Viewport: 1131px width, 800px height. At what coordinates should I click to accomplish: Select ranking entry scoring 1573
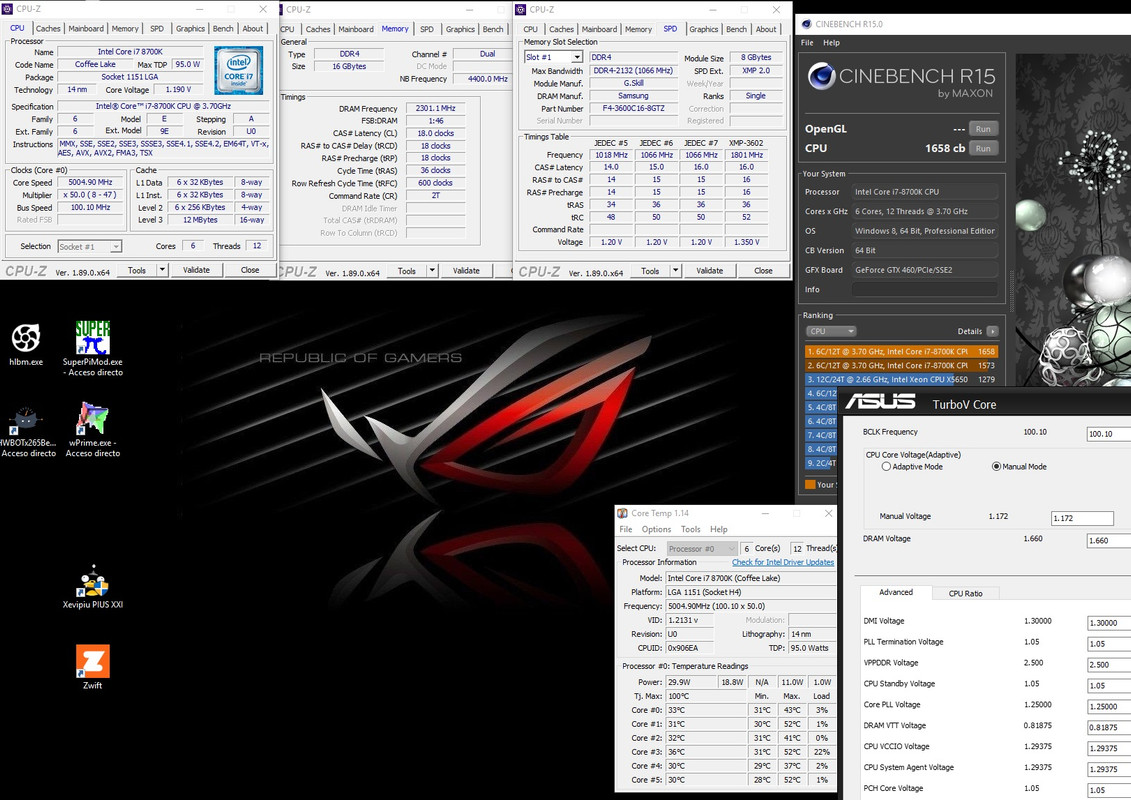click(901, 365)
